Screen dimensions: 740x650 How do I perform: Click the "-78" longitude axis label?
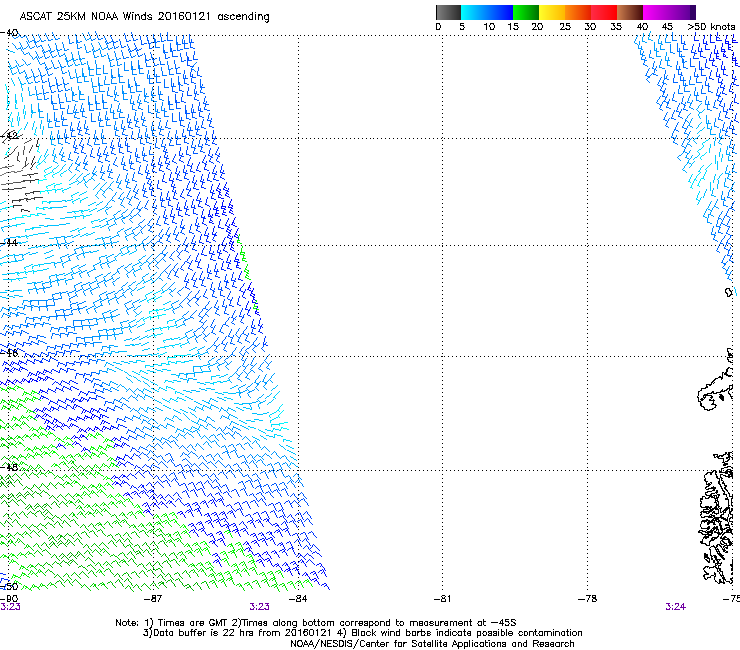click(x=587, y=599)
